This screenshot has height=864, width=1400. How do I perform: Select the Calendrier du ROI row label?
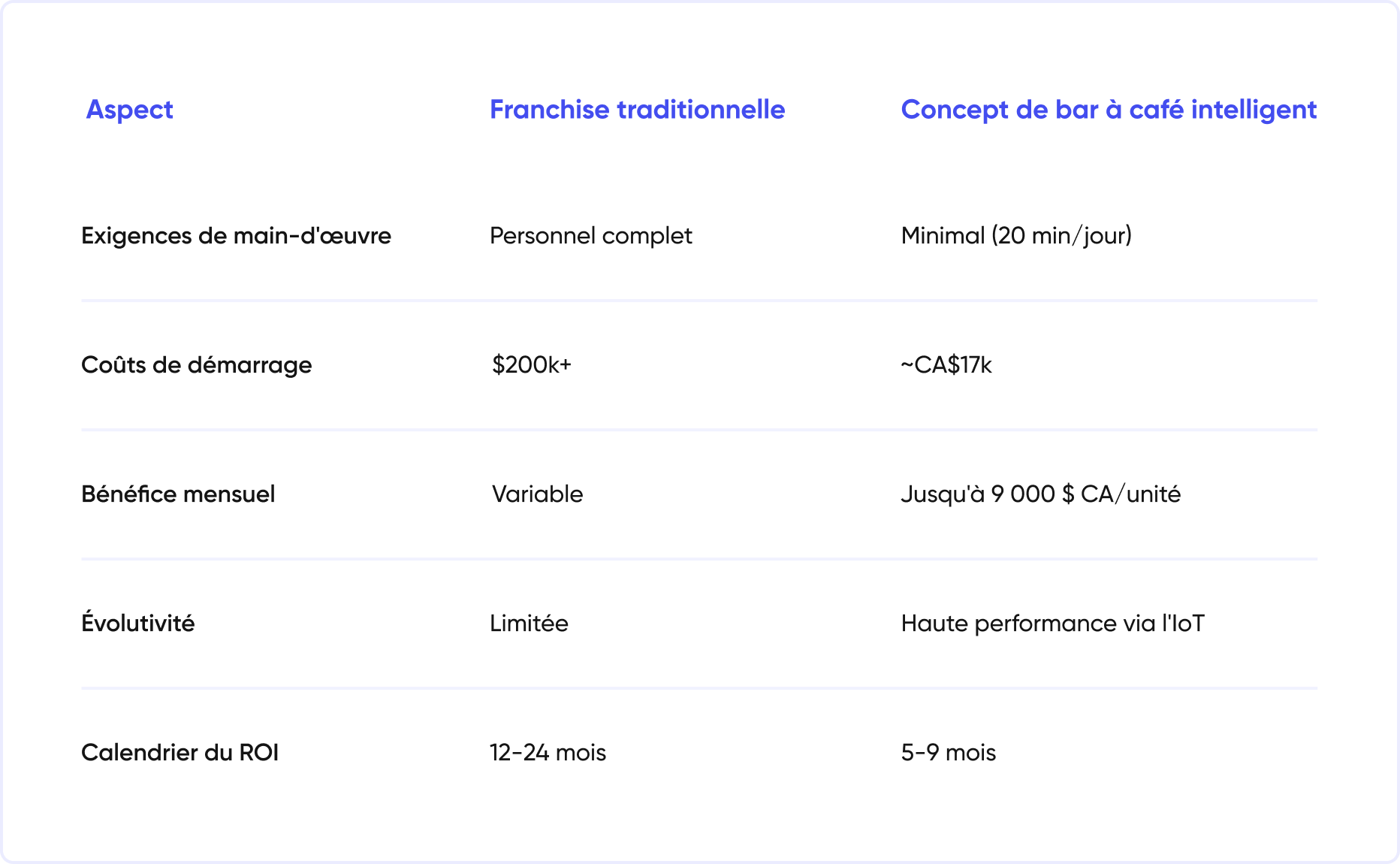coord(180,753)
